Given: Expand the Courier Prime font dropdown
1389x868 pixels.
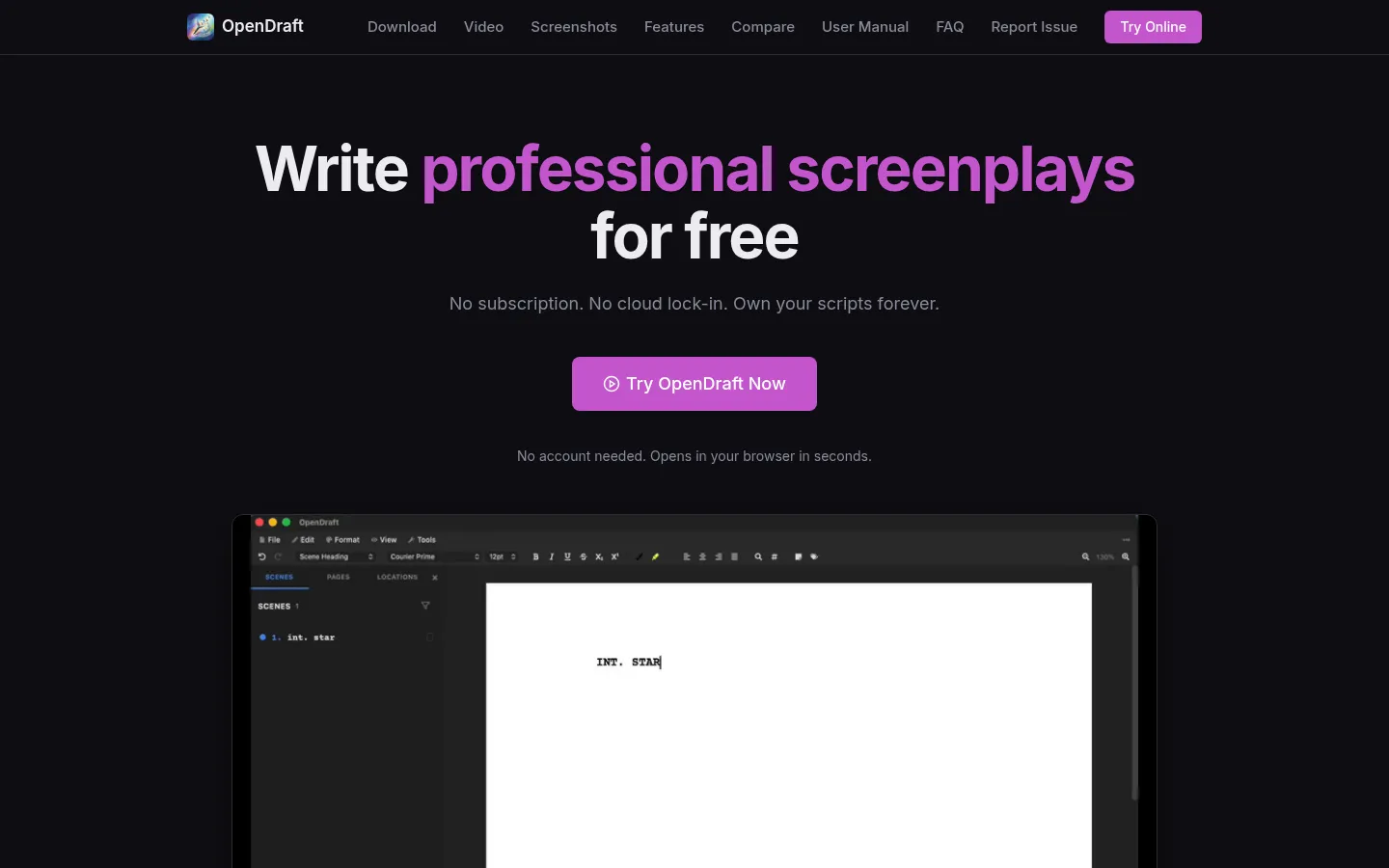Looking at the screenshot, I should pos(433,556).
